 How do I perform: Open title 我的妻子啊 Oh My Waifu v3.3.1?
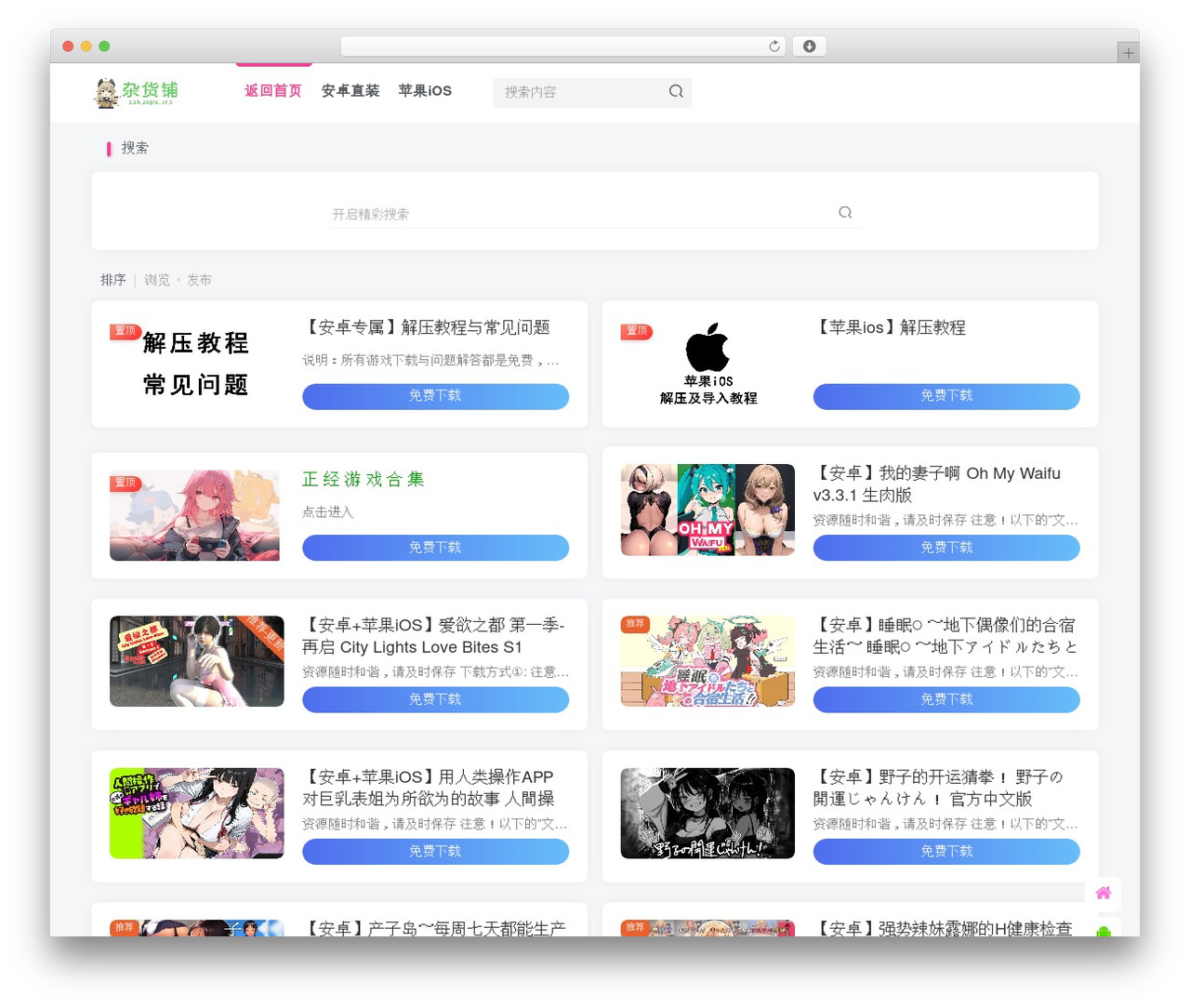tap(937, 484)
